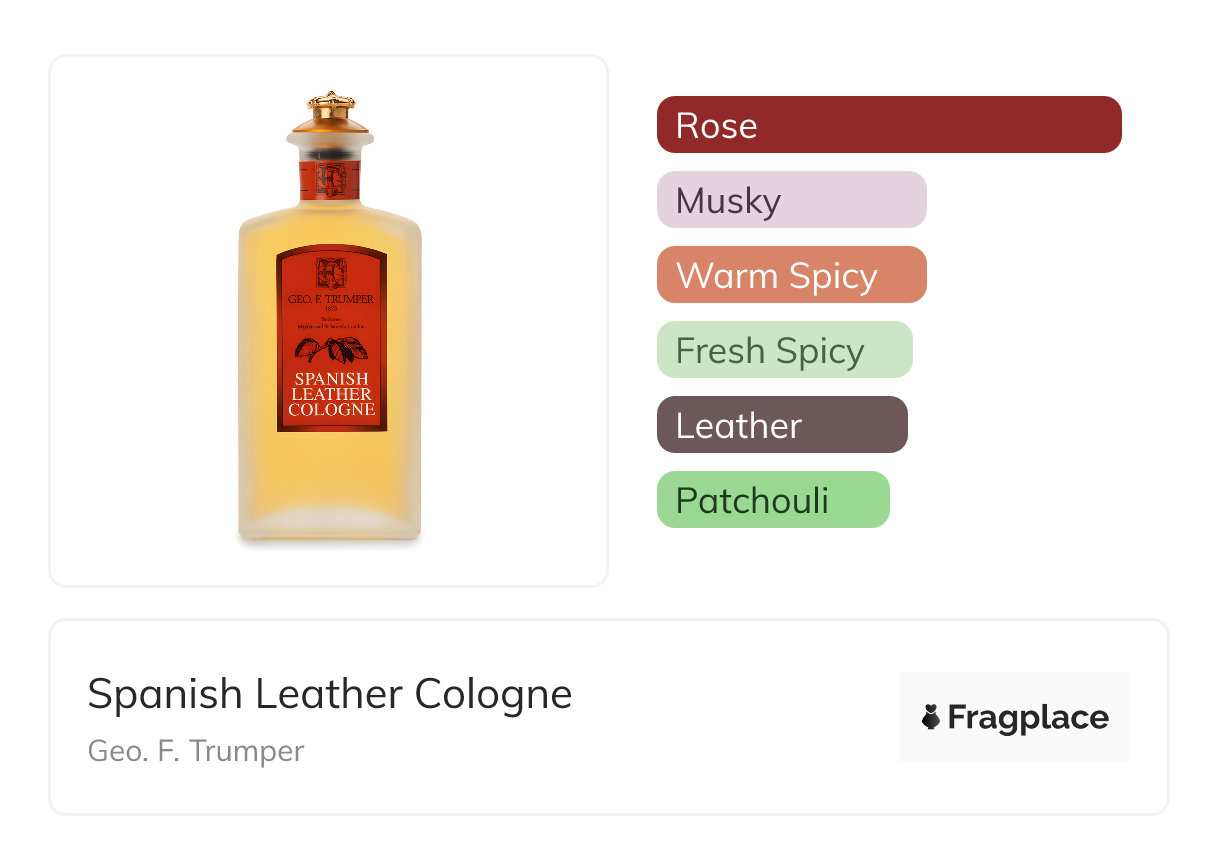Click the leaf illustration on bottle label
The width and height of the screenshot is (1218, 864).
(x=331, y=350)
